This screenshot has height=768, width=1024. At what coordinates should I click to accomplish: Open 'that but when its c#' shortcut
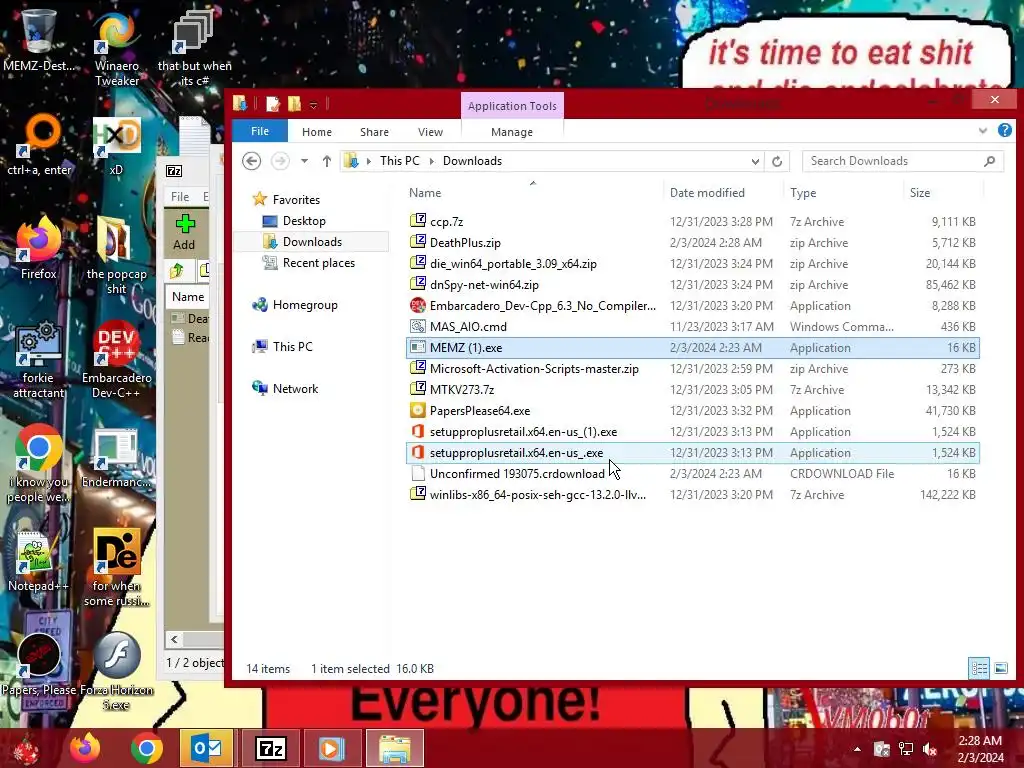click(x=194, y=47)
